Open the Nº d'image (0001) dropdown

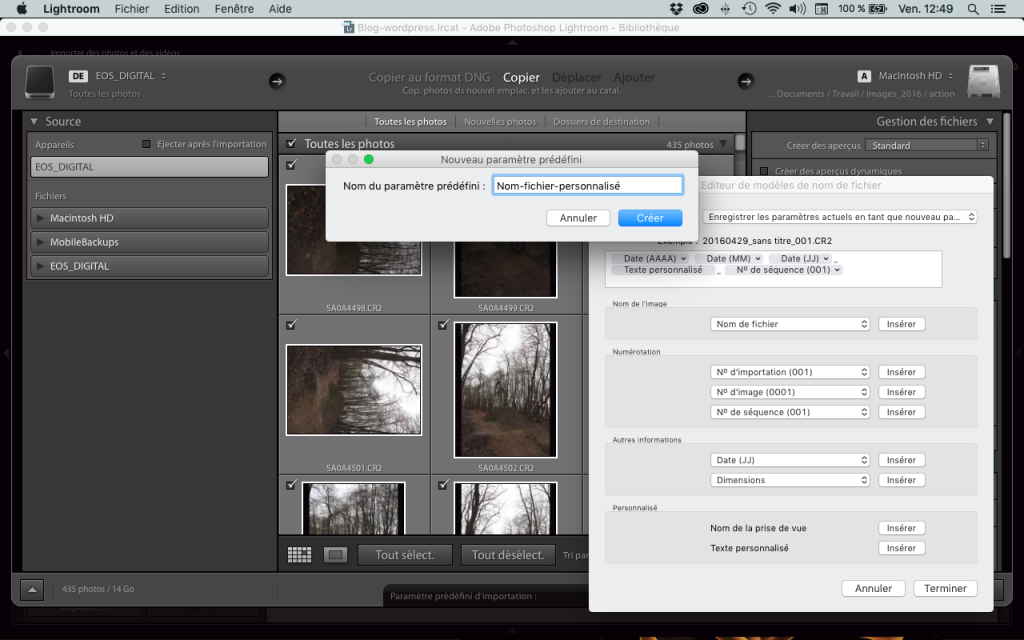(x=790, y=392)
